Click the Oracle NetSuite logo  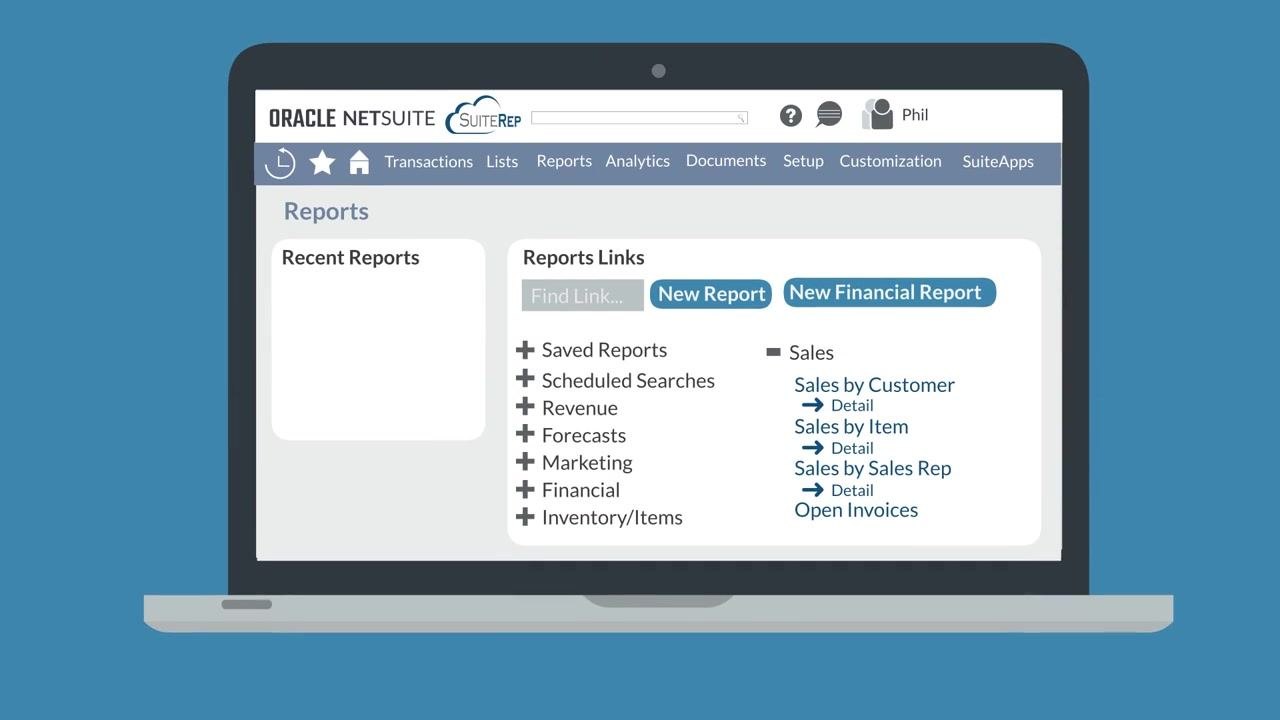[352, 118]
